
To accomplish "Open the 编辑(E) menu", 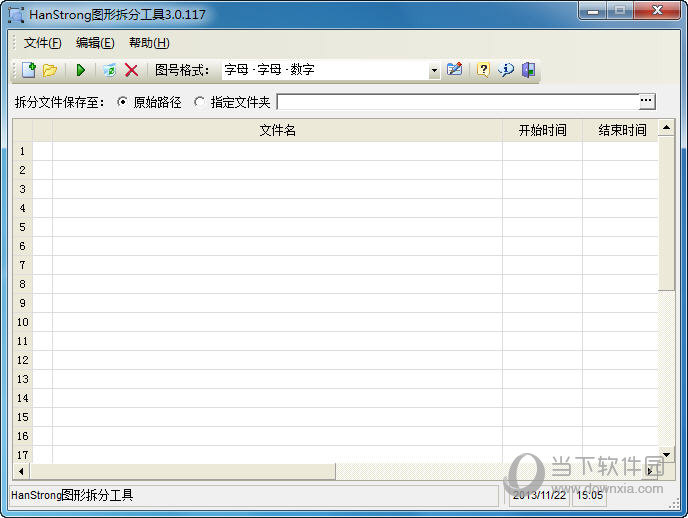I will click(x=95, y=43).
